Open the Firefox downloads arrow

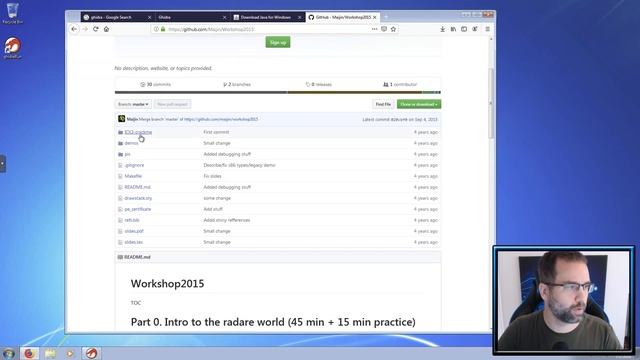point(442,29)
